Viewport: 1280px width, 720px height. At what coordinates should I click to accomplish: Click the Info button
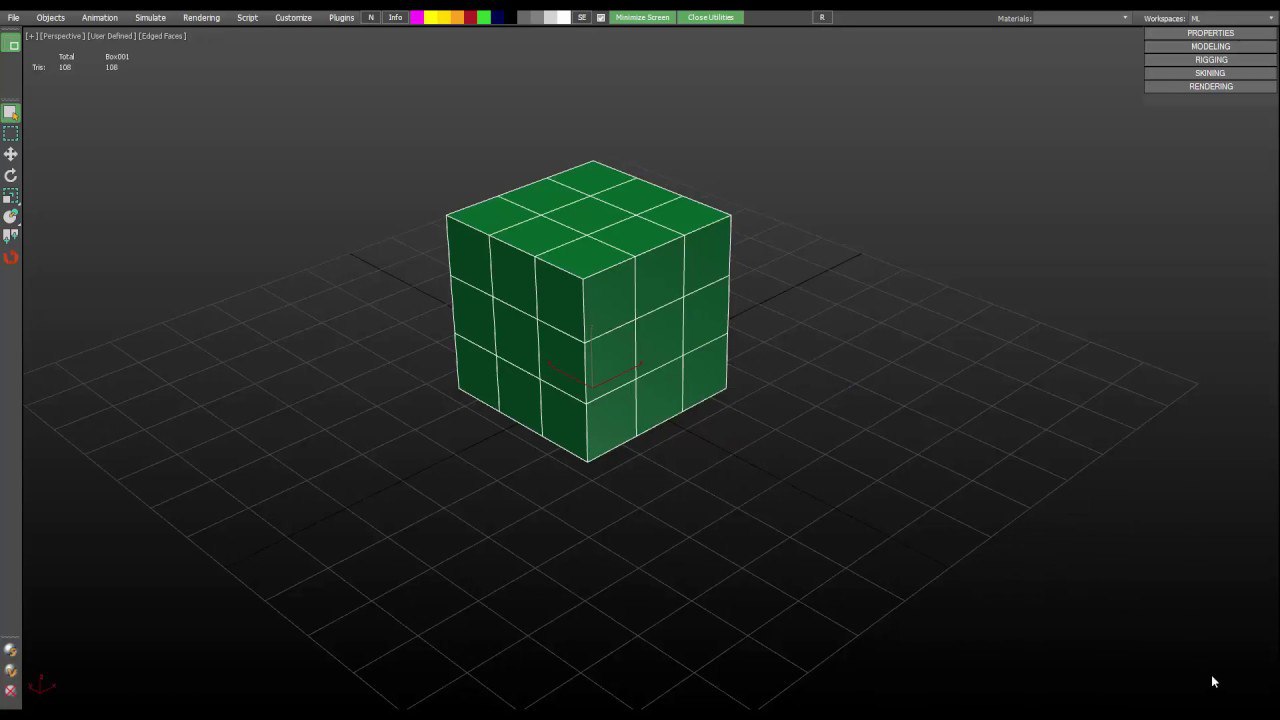(x=395, y=18)
